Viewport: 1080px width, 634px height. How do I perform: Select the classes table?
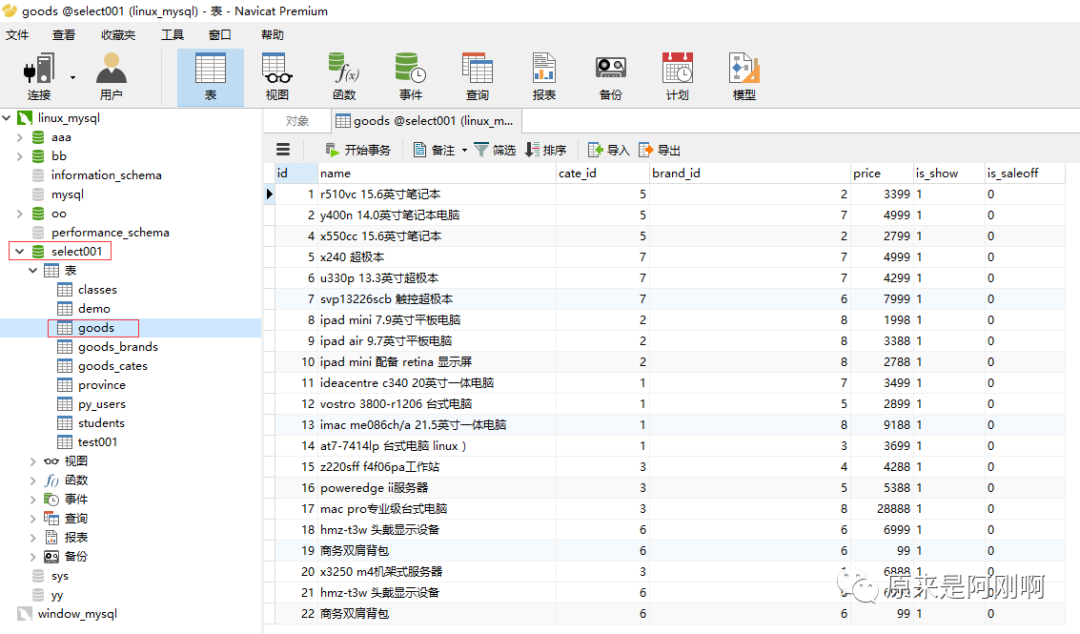[x=97, y=289]
